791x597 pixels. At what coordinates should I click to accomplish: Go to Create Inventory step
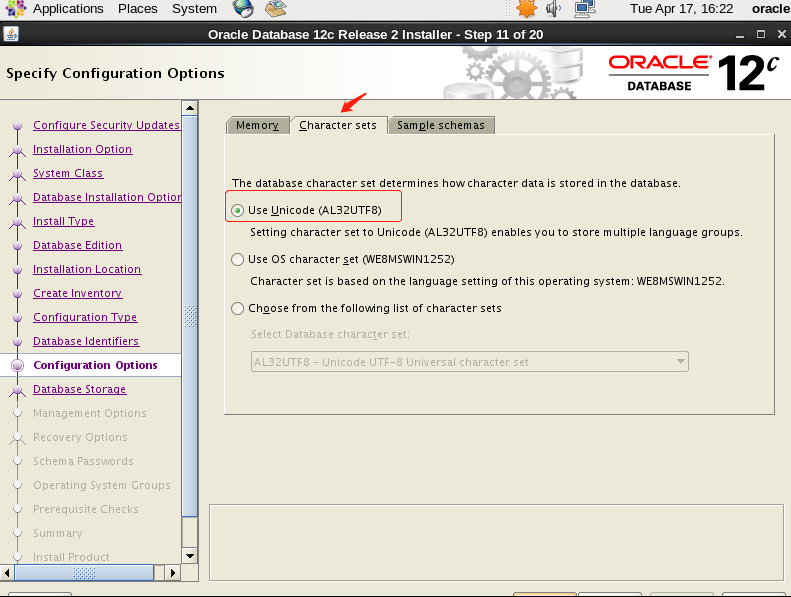78,293
